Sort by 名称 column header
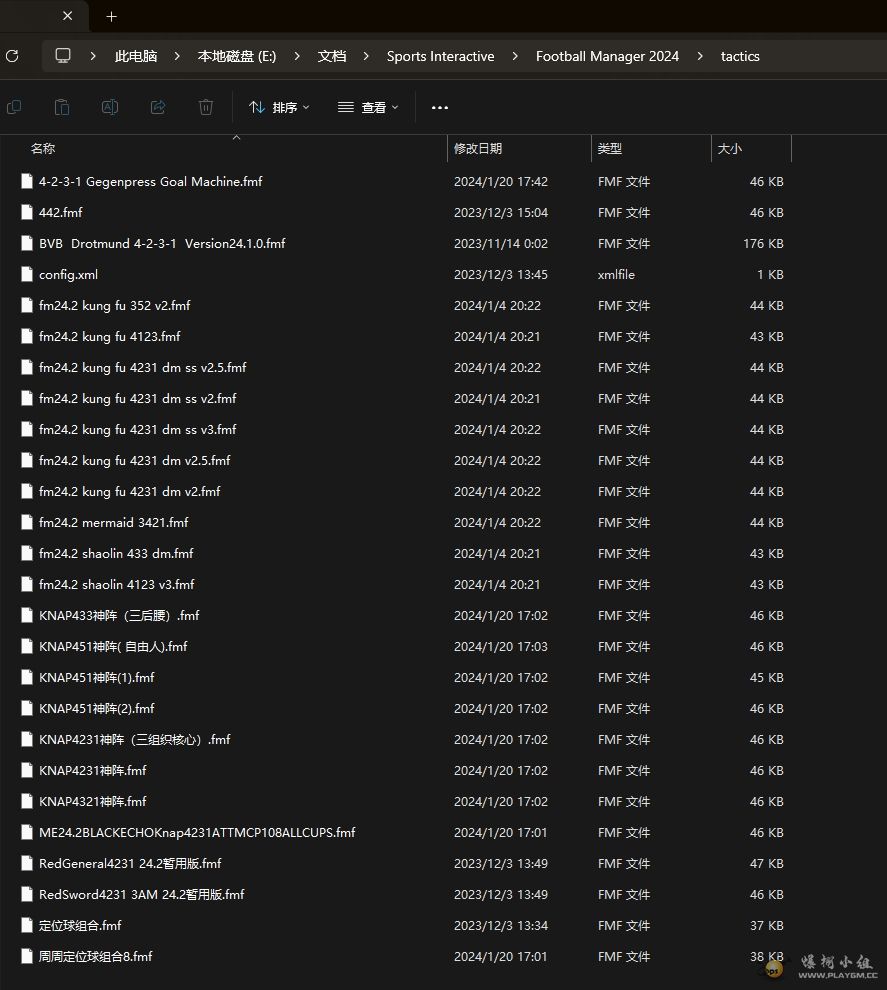Image resolution: width=887 pixels, height=990 pixels. coord(43,148)
